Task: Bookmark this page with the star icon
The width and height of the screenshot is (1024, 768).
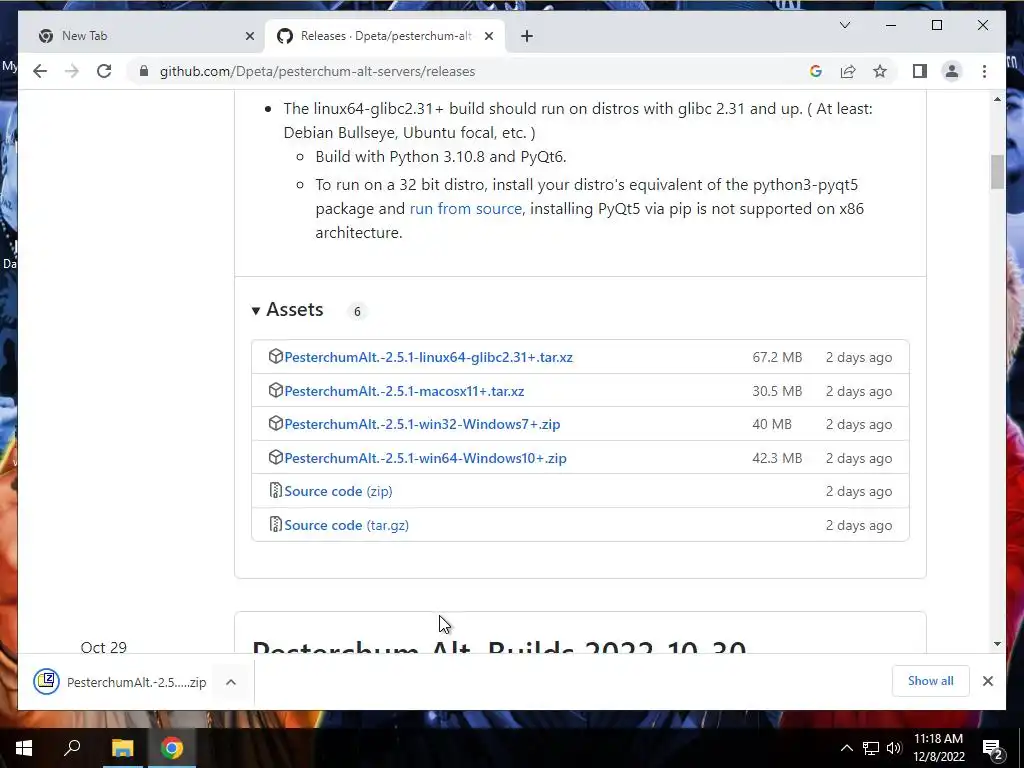Action: [880, 71]
